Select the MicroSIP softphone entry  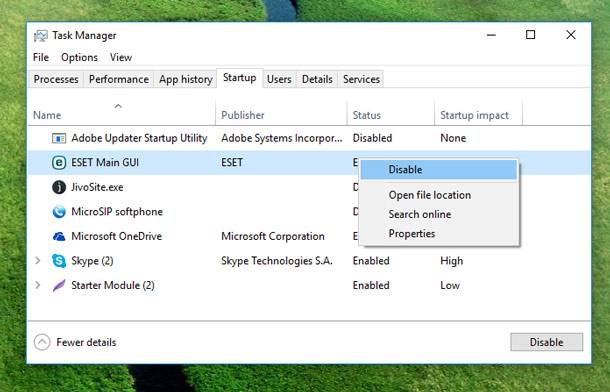pyautogui.click(x=117, y=212)
